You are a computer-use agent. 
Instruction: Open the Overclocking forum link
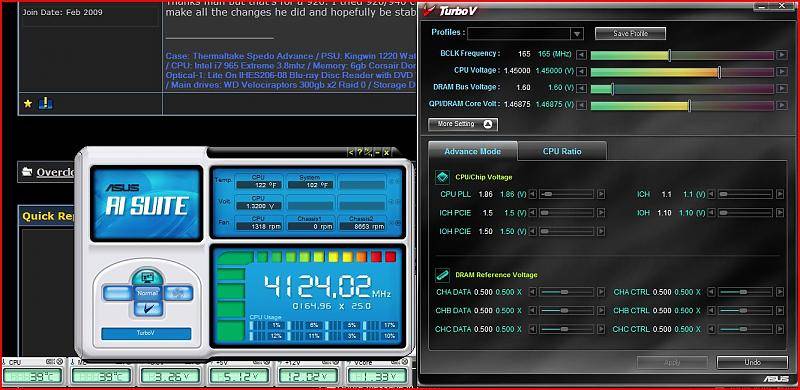point(56,172)
